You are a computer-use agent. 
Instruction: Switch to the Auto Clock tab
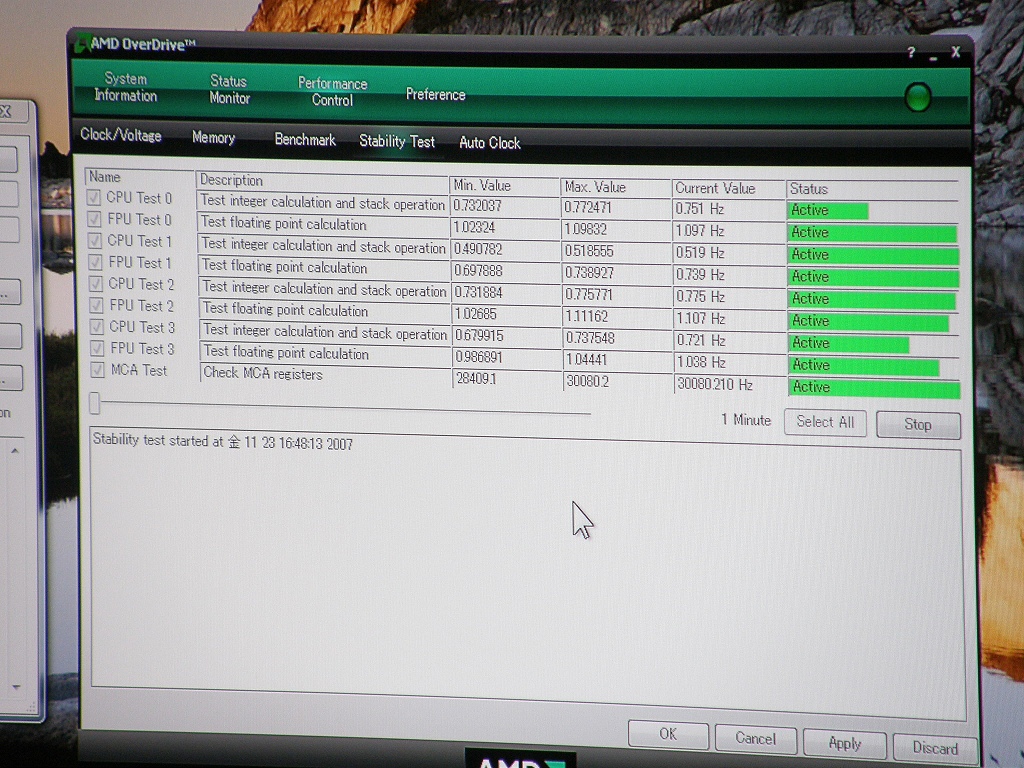tap(490, 142)
